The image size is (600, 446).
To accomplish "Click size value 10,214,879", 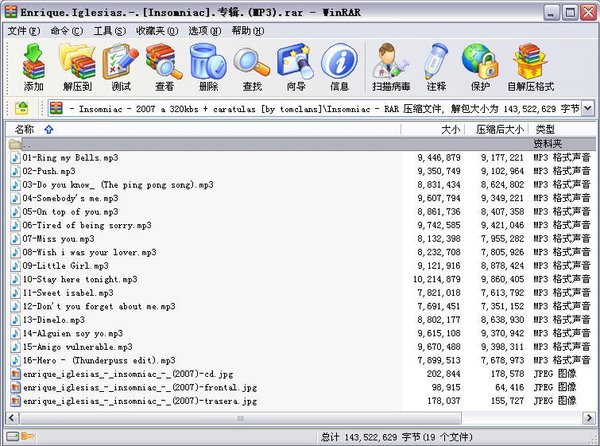I will click(437, 279).
